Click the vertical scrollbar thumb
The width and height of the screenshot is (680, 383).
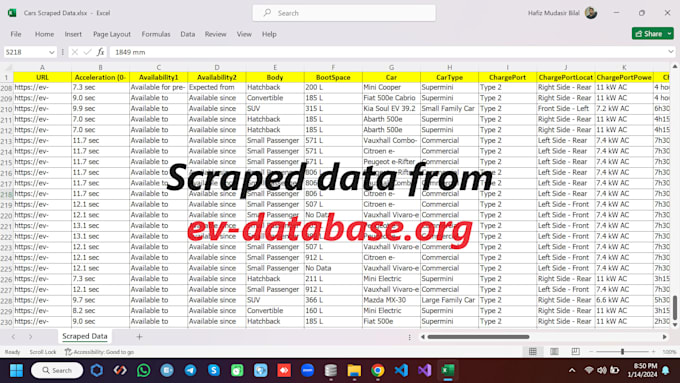675,307
